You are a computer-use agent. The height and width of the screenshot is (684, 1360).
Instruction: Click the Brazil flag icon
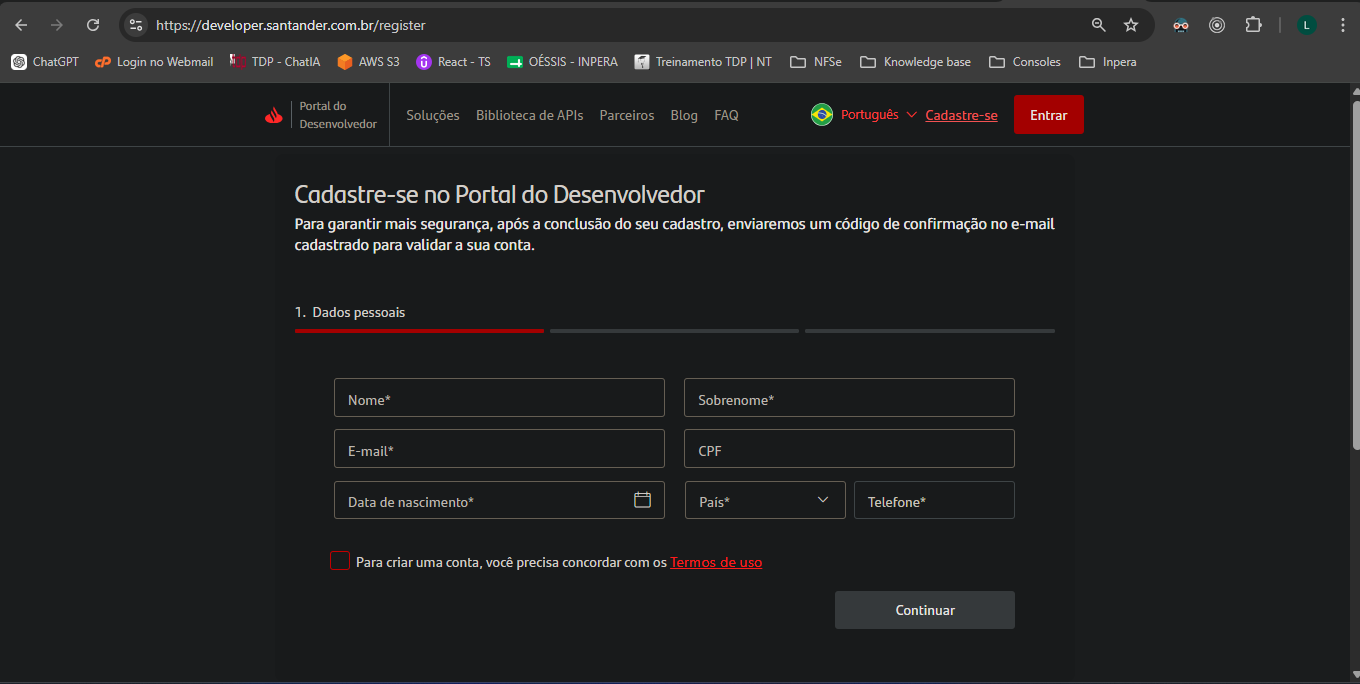point(822,115)
